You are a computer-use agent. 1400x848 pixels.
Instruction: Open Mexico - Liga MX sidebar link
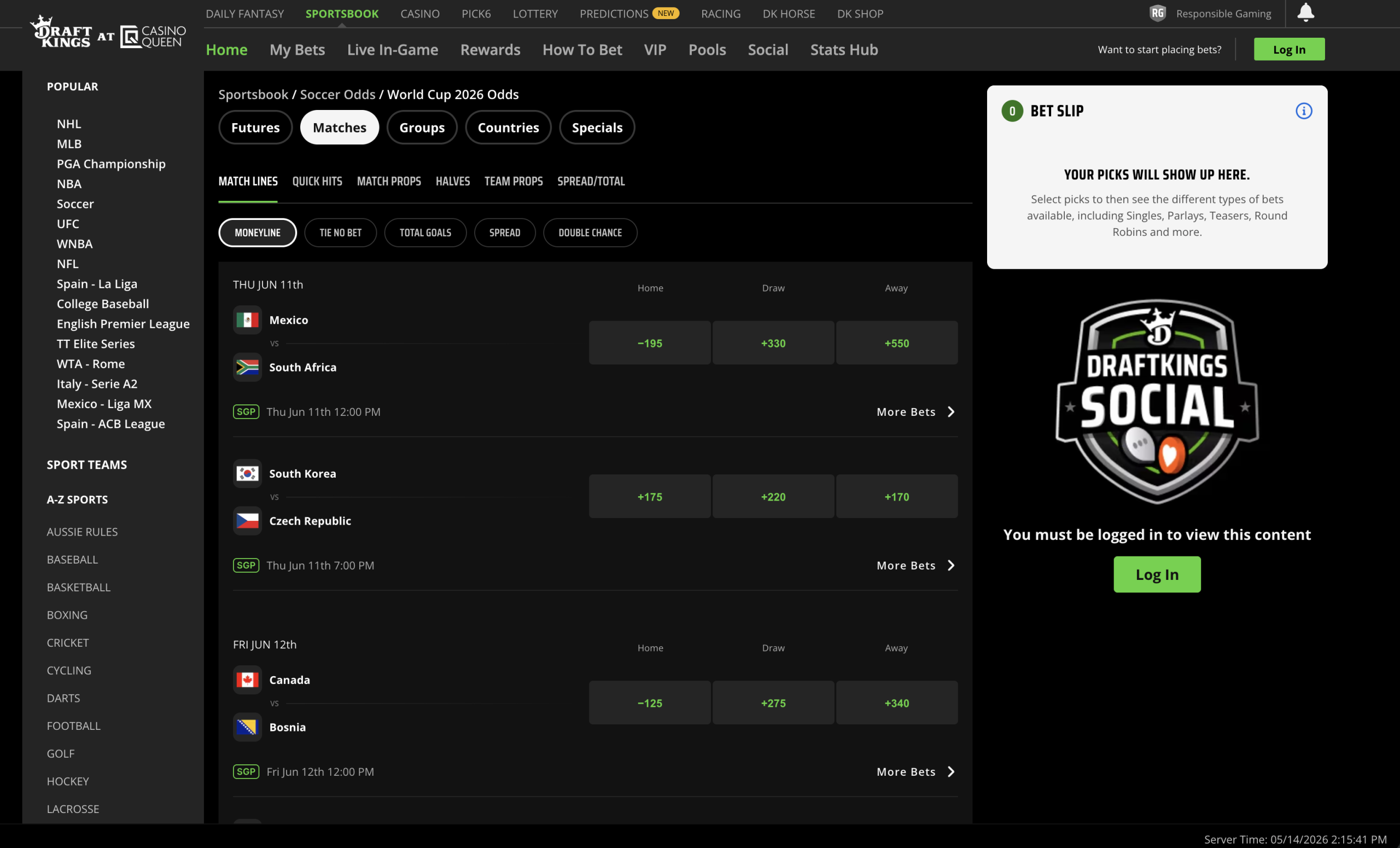tap(104, 404)
